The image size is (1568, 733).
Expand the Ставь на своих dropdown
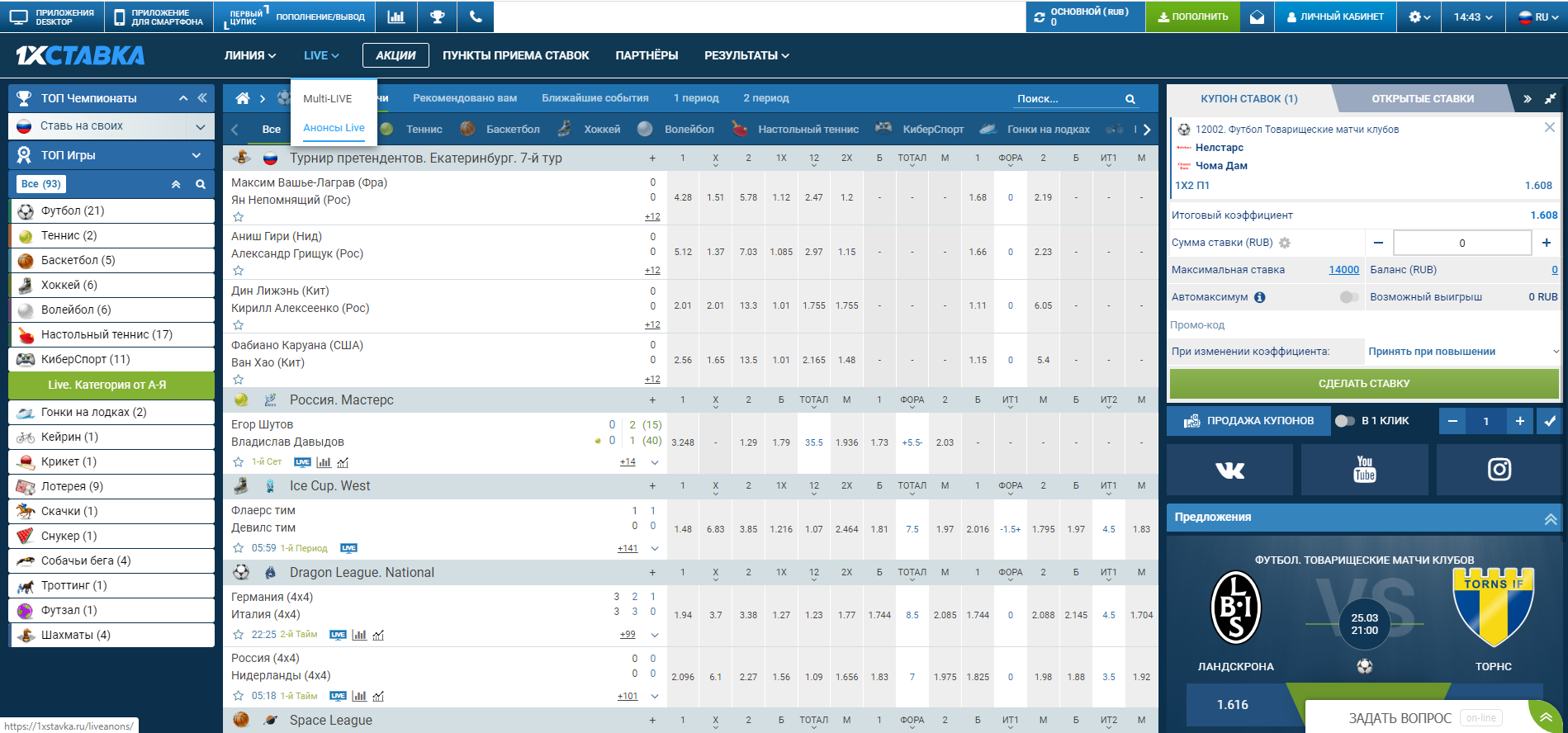click(200, 126)
